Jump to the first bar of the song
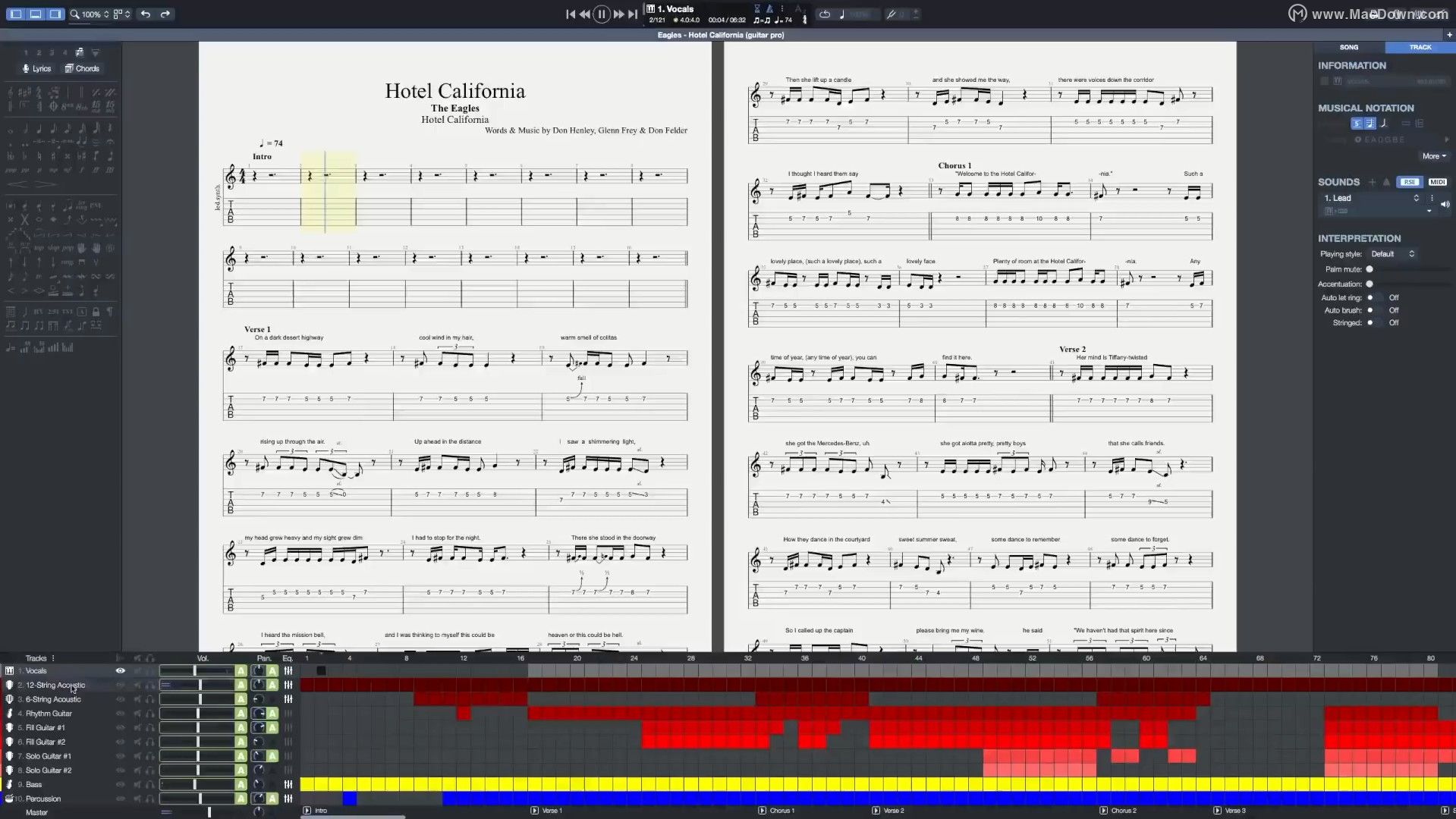Image resolution: width=1456 pixels, height=819 pixels. pos(570,14)
